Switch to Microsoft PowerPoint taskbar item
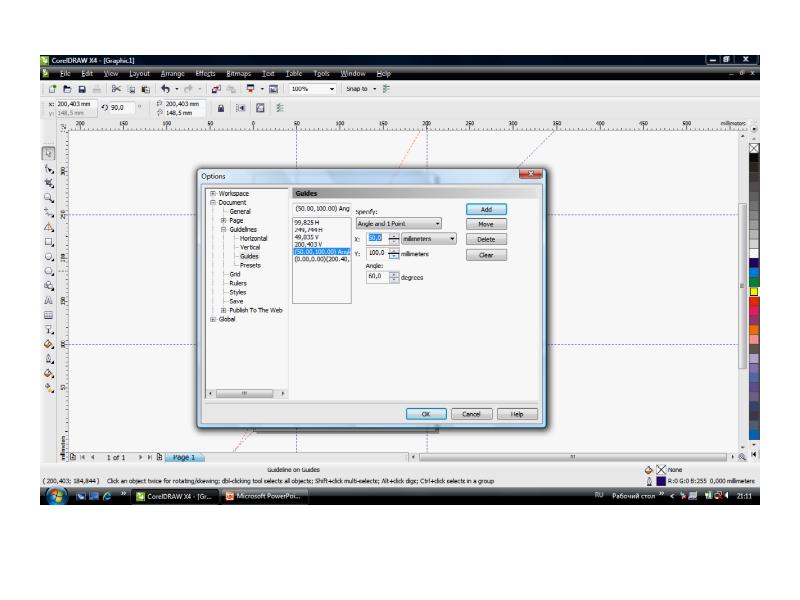This screenshot has height=600, width=800. tap(264, 496)
